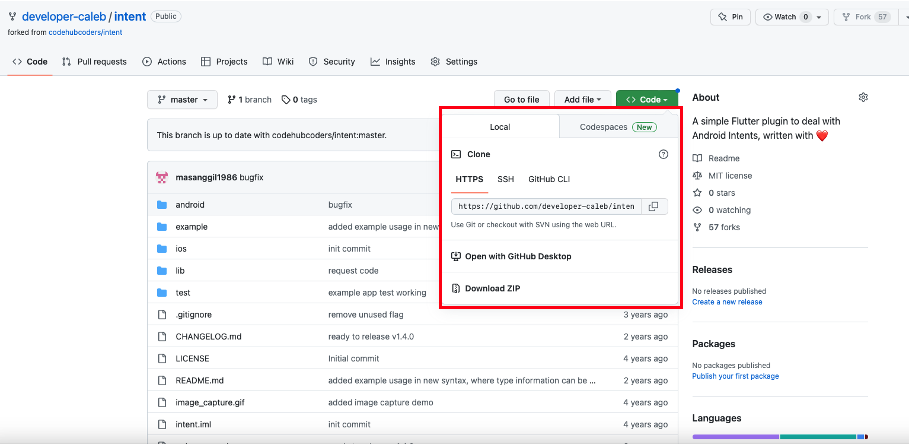Click Go to file button
The height and width of the screenshot is (444, 909).
tap(522, 100)
